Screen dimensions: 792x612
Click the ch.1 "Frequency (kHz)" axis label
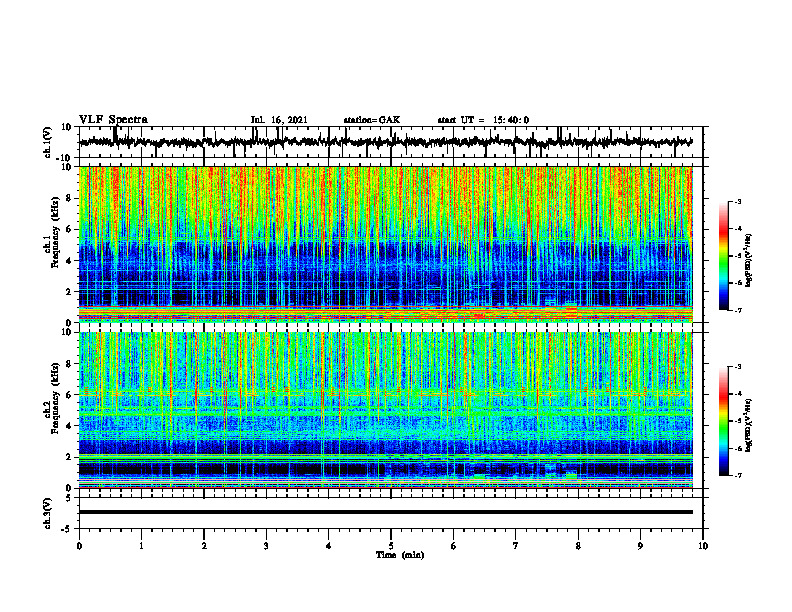click(x=55, y=233)
